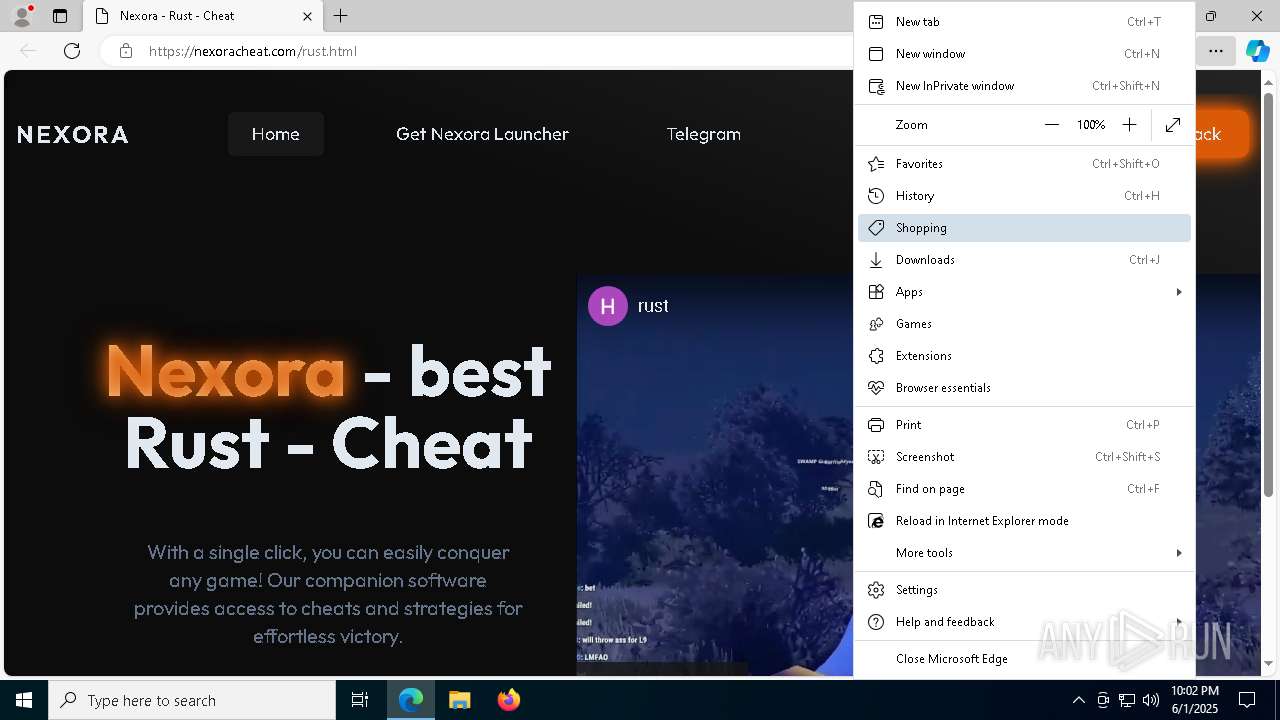Decrease zoom with minus button
This screenshot has height=720, width=1280.
(1051, 125)
